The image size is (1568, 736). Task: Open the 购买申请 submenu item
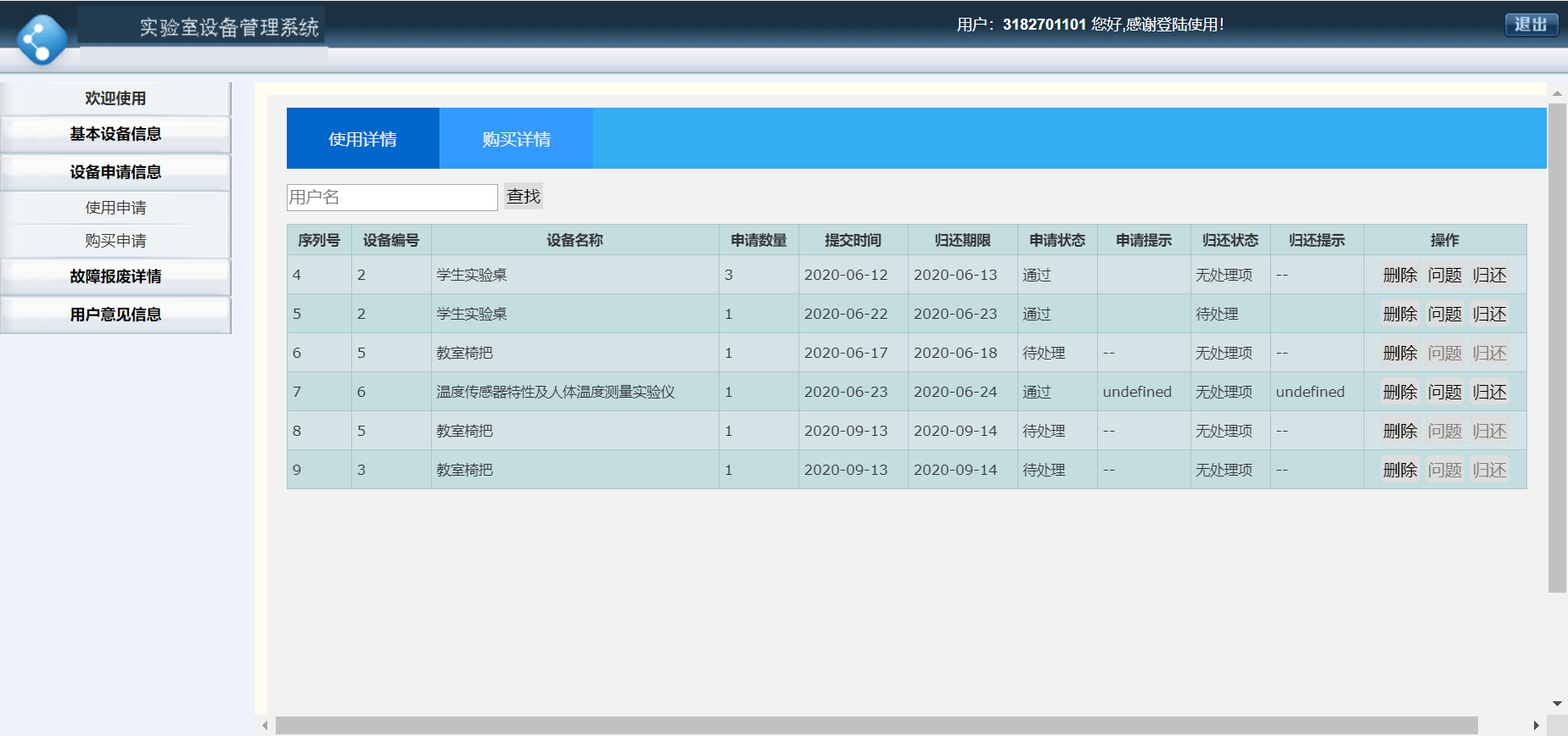pos(115,241)
